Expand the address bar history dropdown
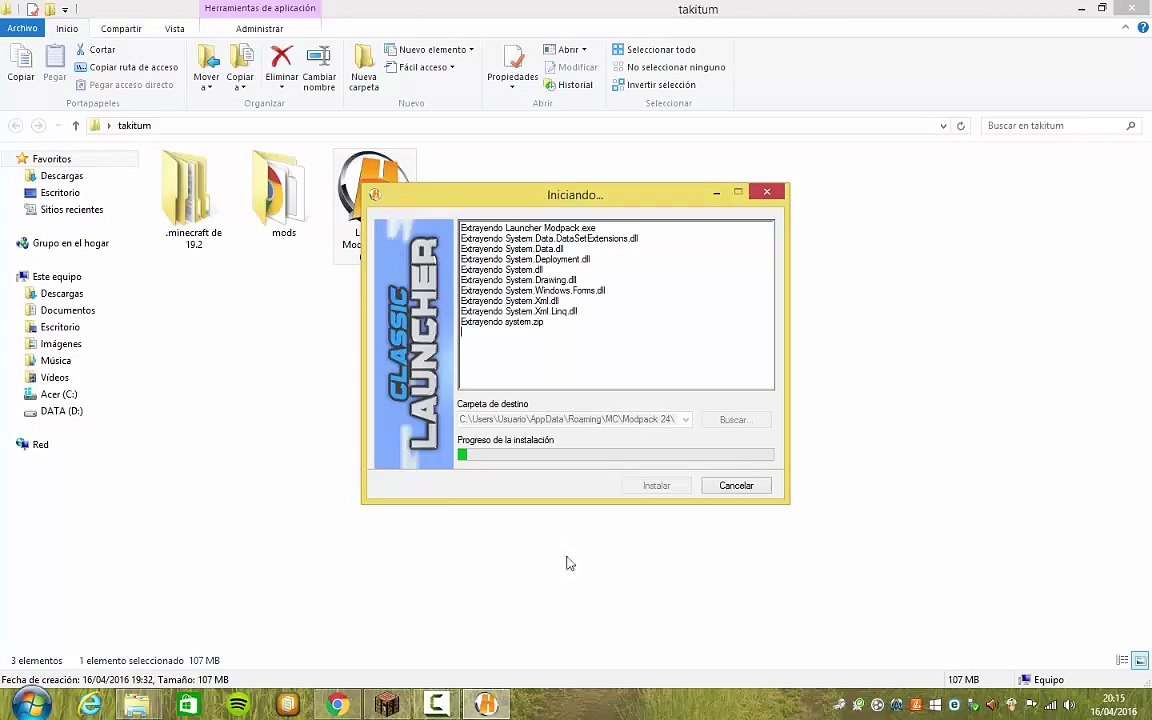1152x720 pixels. click(943, 126)
